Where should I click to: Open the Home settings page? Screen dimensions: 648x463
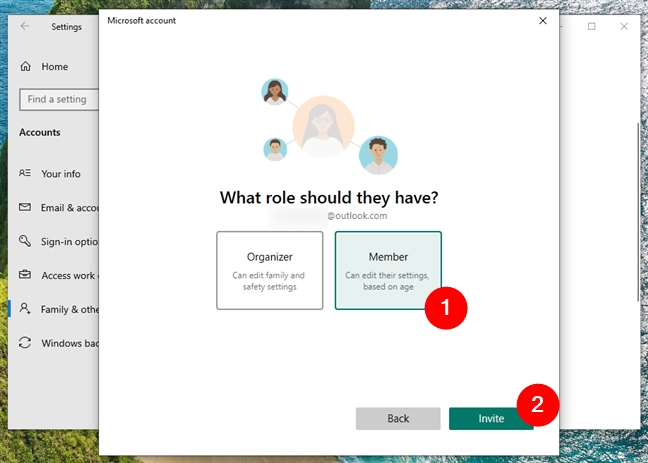point(55,67)
